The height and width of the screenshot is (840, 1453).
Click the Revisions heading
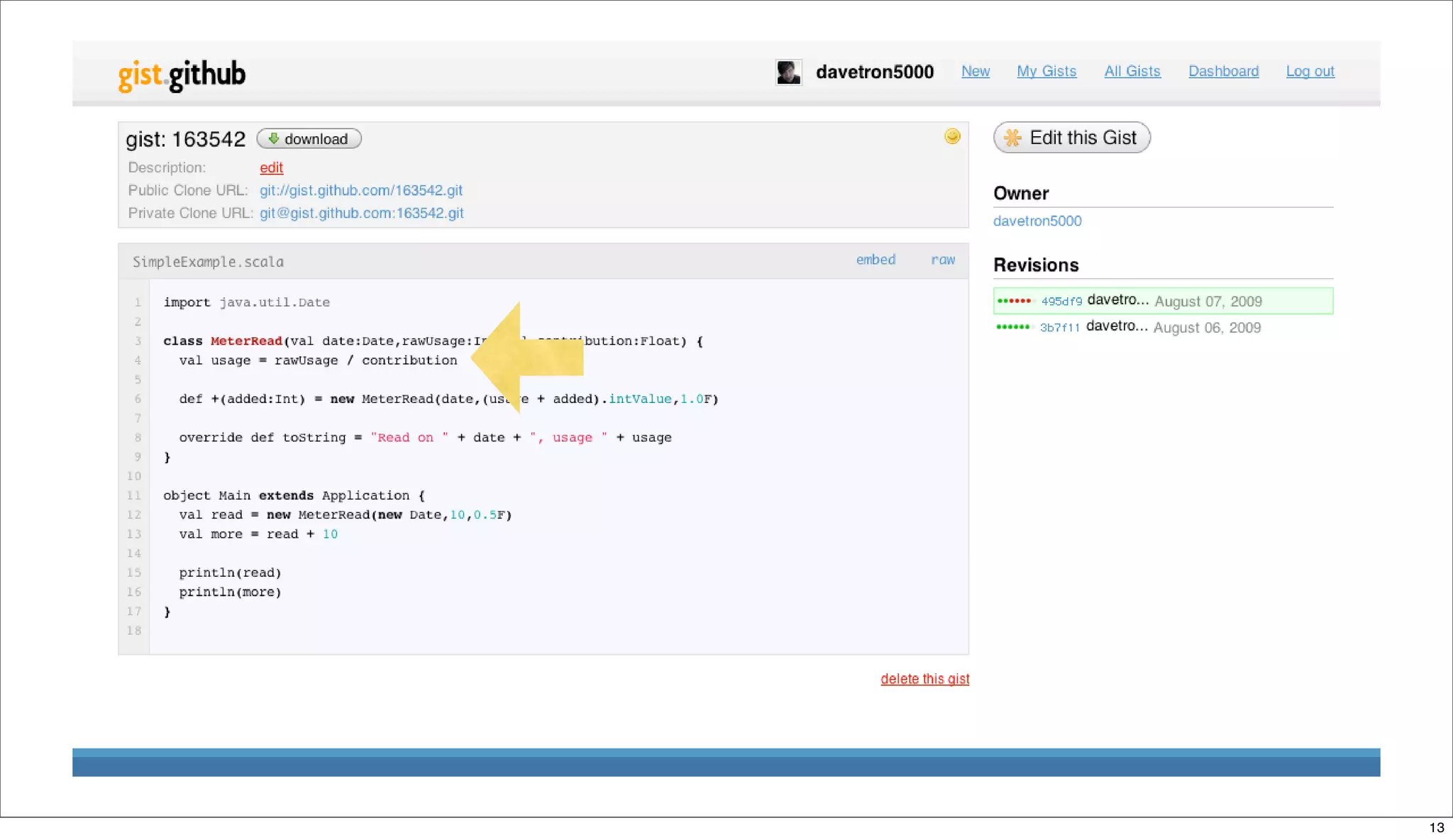click(x=1036, y=265)
